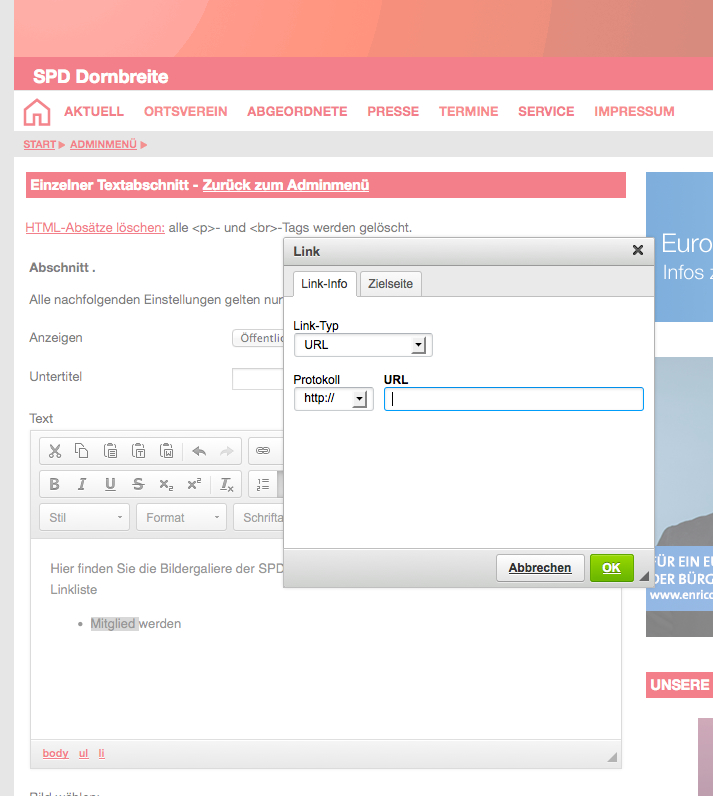This screenshot has width=713, height=796.
Task: Expand the Format dropdown
Action: tap(181, 517)
